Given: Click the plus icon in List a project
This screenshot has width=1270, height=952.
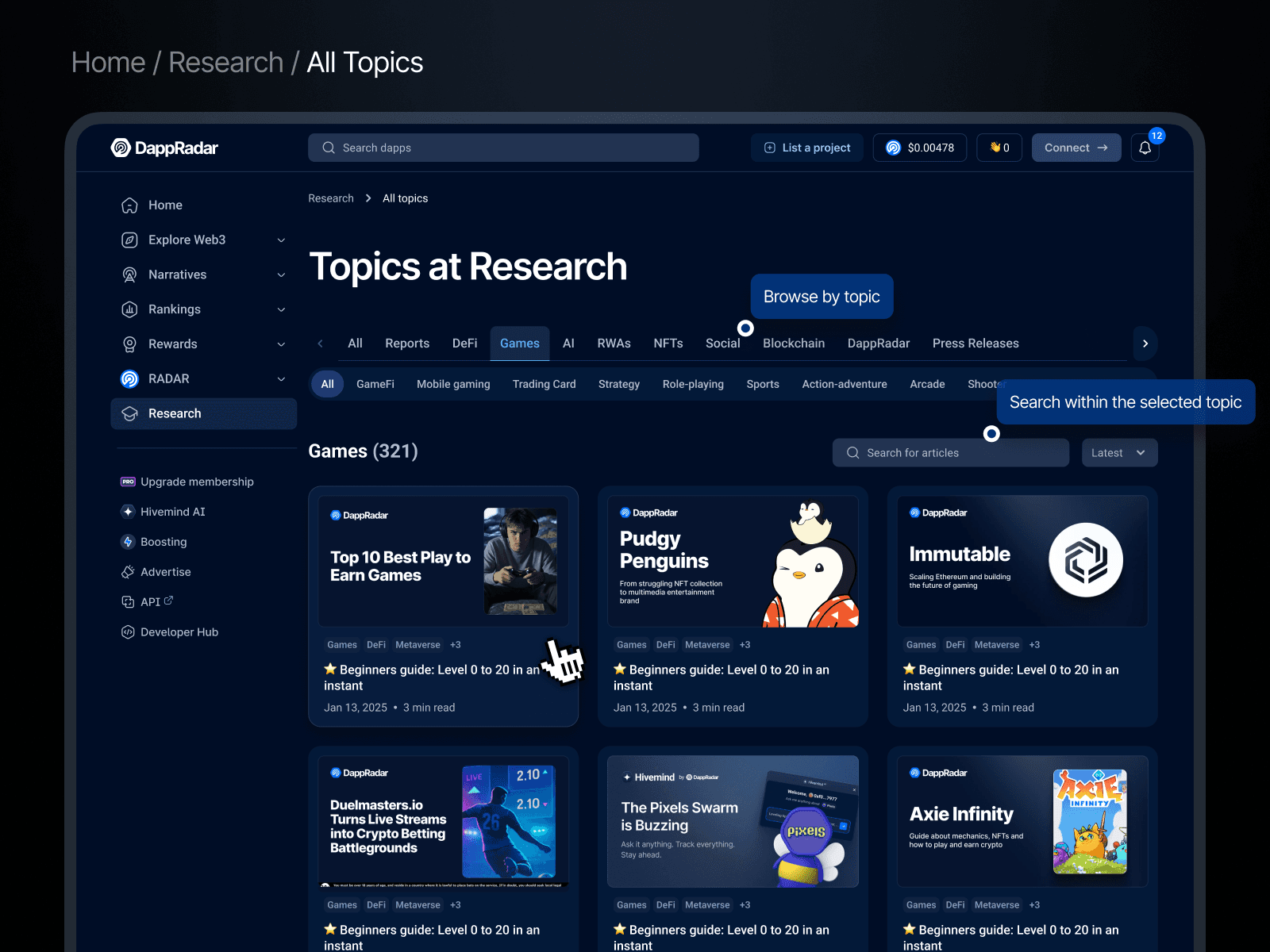Looking at the screenshot, I should (x=769, y=148).
